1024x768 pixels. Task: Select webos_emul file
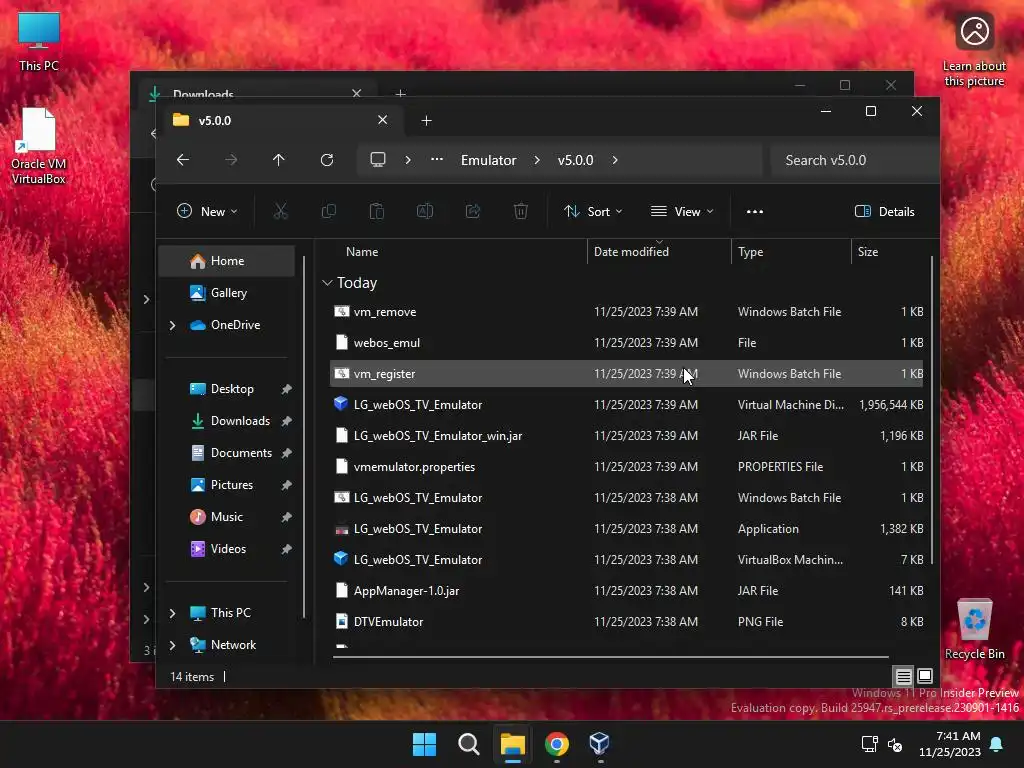pos(626,342)
